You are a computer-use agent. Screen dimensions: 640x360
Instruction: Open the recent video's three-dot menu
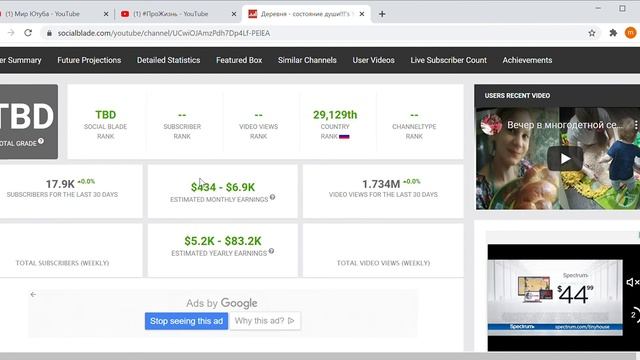(x=636, y=125)
